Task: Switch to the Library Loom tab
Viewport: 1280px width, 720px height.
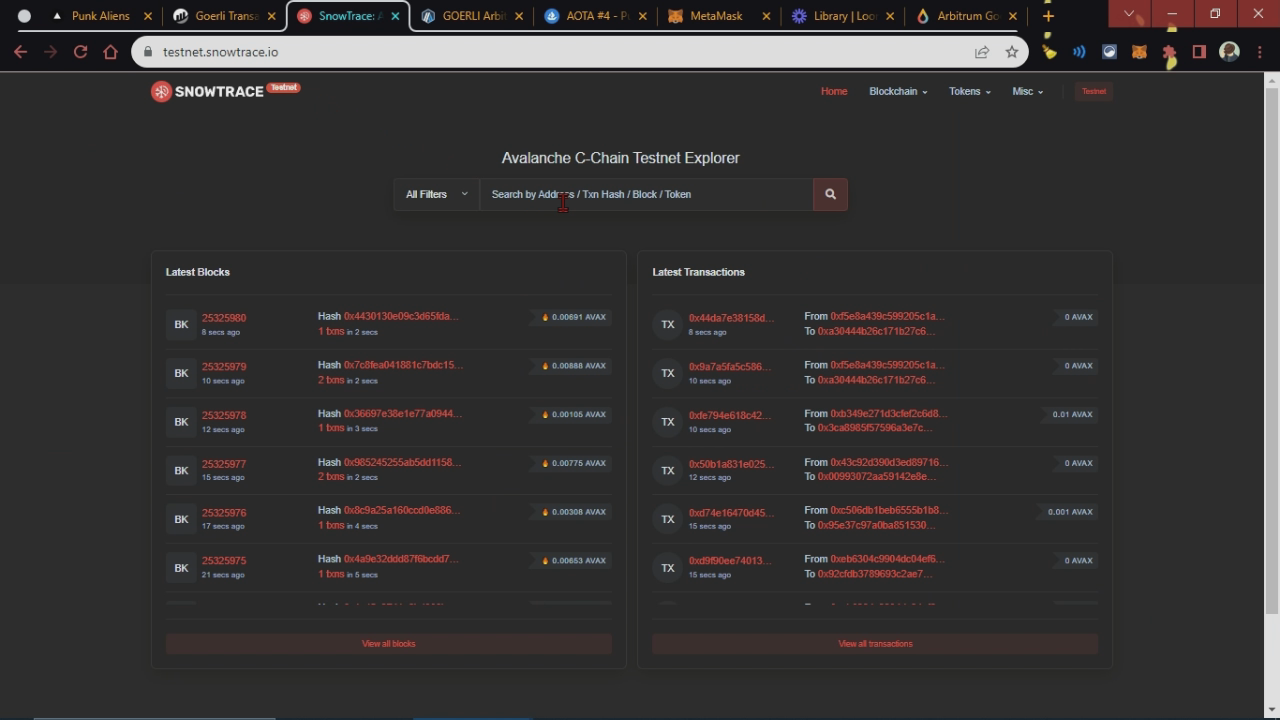Action: coord(842,16)
